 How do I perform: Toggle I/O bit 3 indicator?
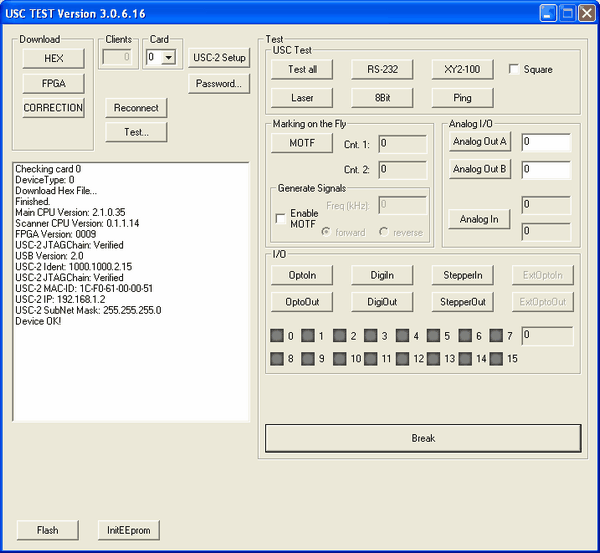(x=370, y=335)
